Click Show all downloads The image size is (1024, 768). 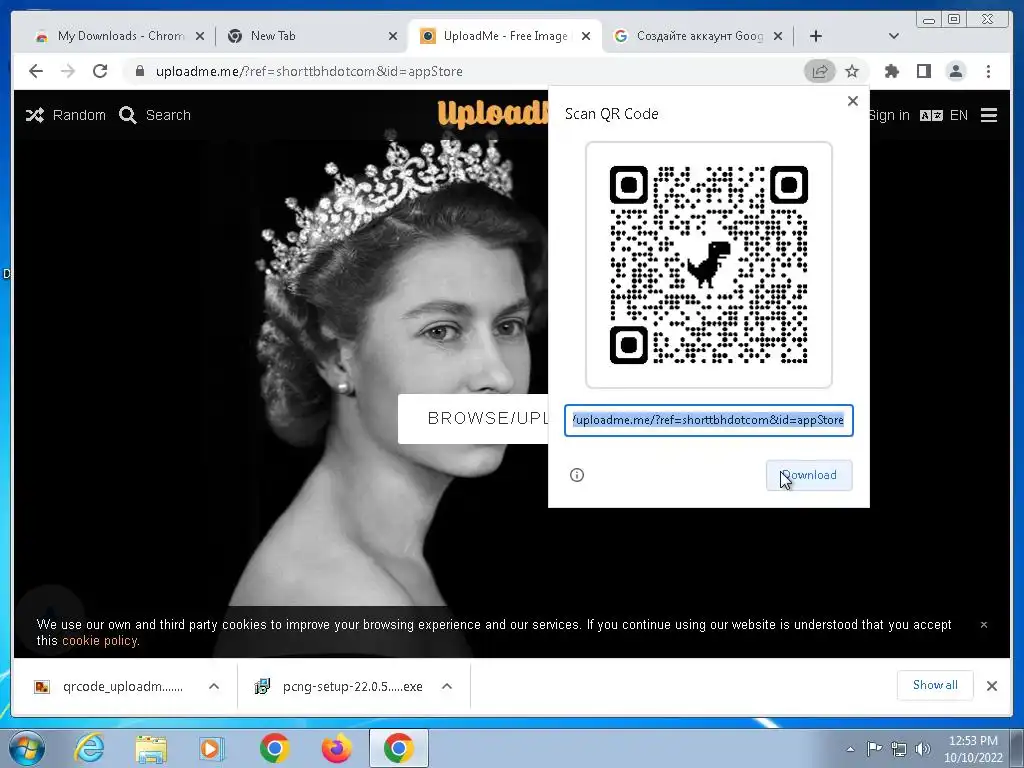pyautogui.click(x=935, y=685)
